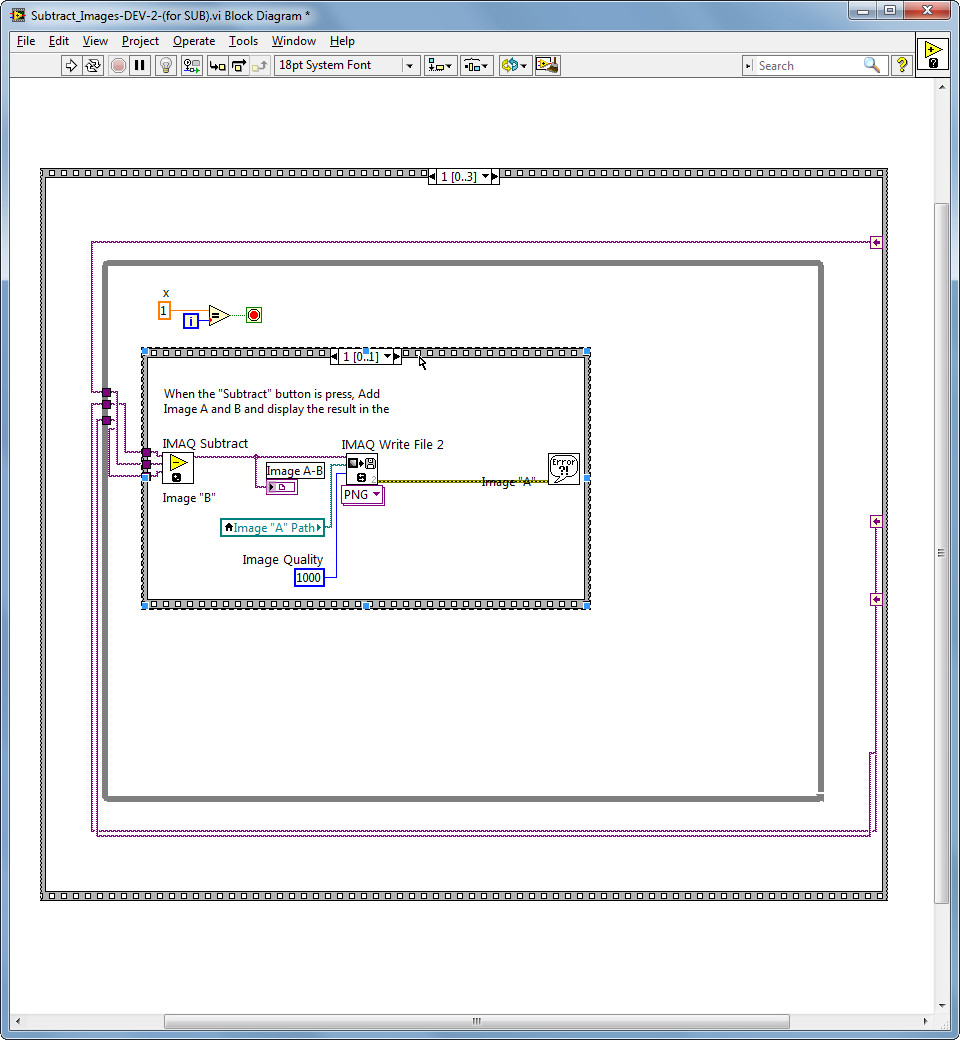
Task: Click the Run arrow toolbar button
Action: click(x=71, y=66)
